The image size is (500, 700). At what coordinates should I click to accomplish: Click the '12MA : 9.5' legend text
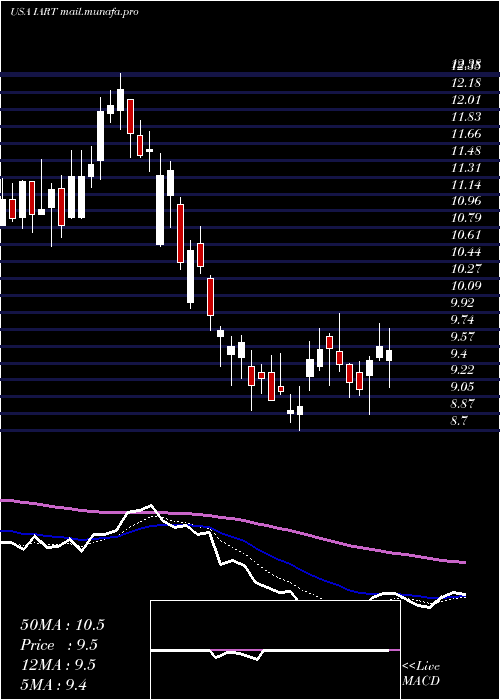click(x=58, y=665)
